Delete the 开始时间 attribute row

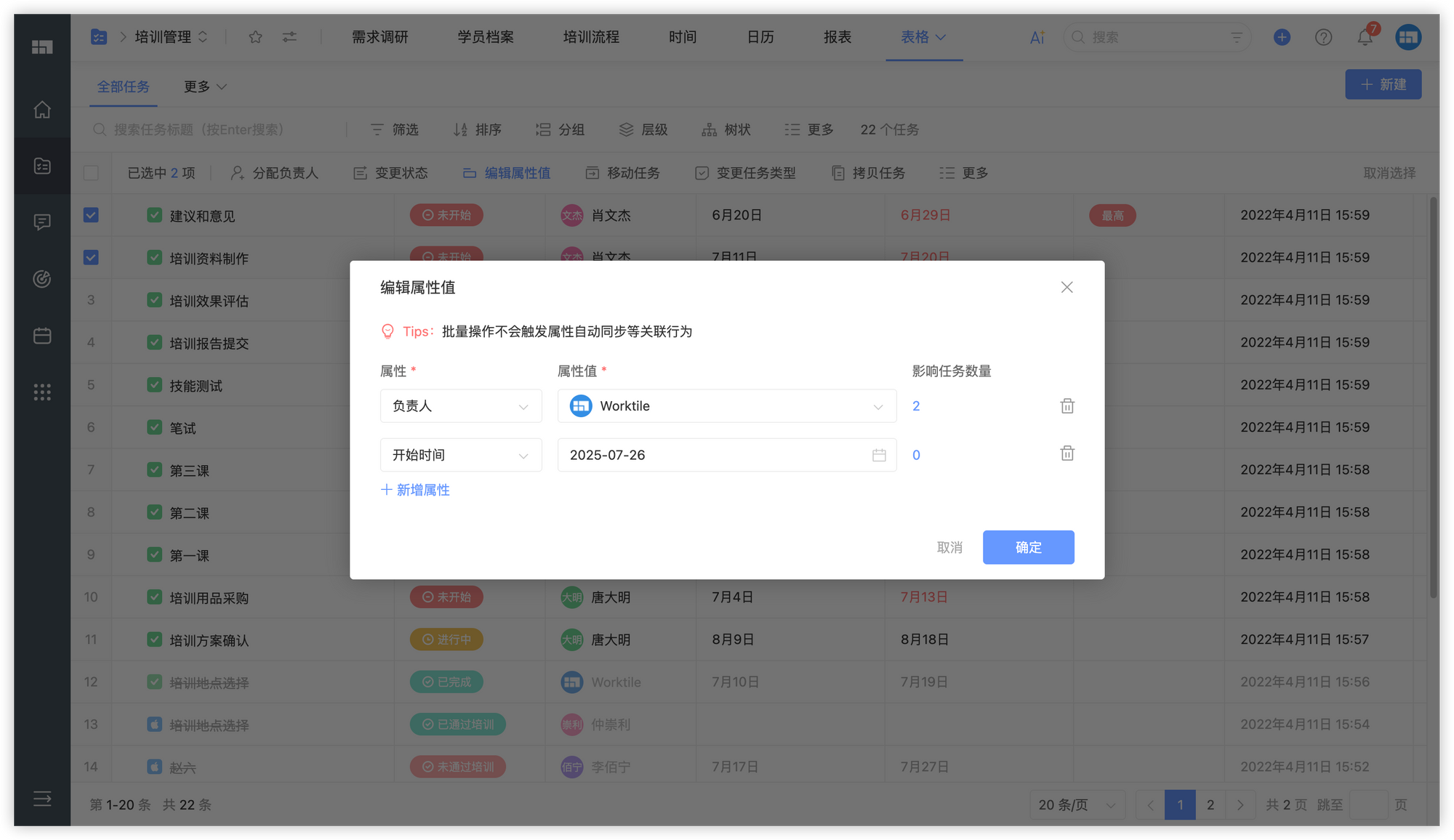pos(1067,453)
